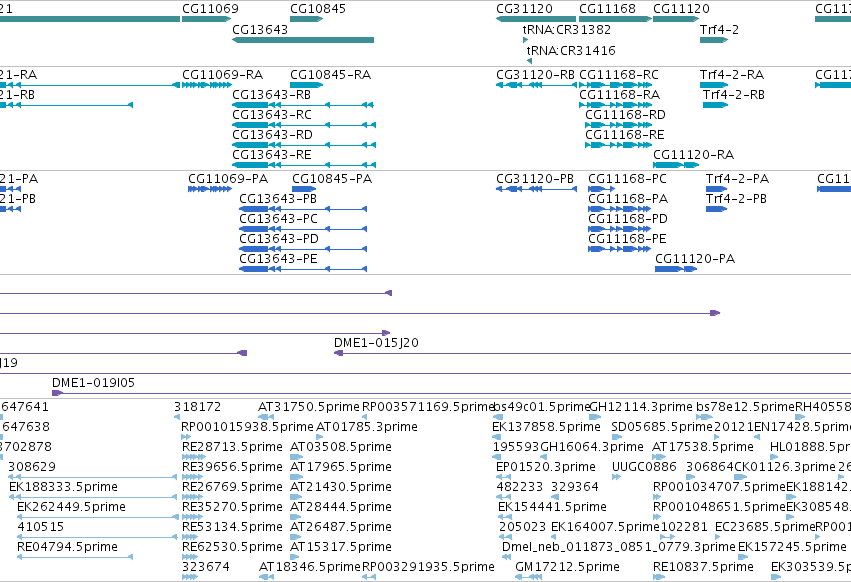Click the CG31120 gene glyph
The image size is (851, 582).
tap(536, 19)
